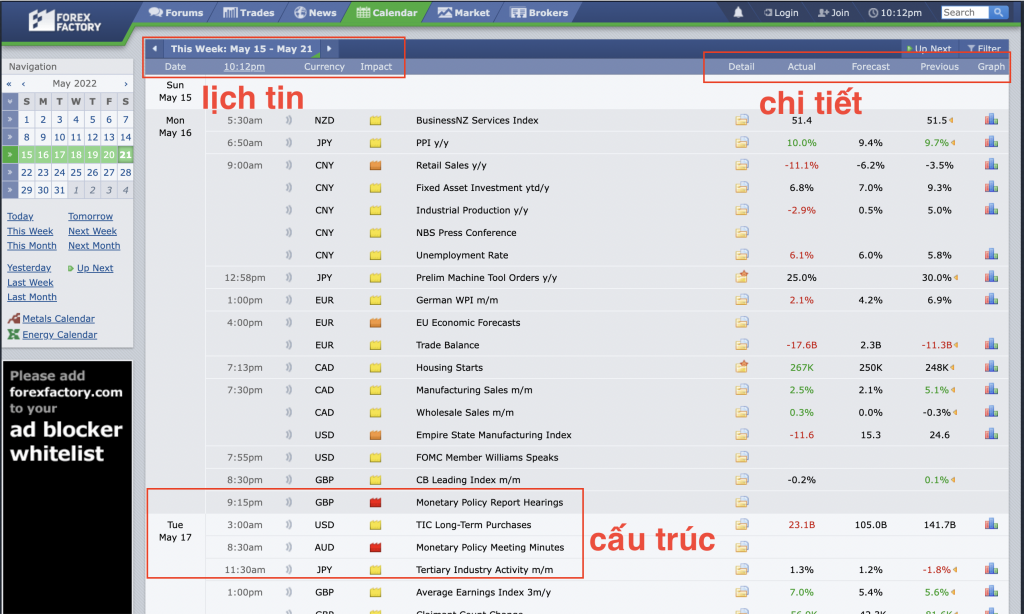Click the Tertiary Industry Activity m/m event
Image resolution: width=1024 pixels, height=614 pixels.
pos(485,570)
